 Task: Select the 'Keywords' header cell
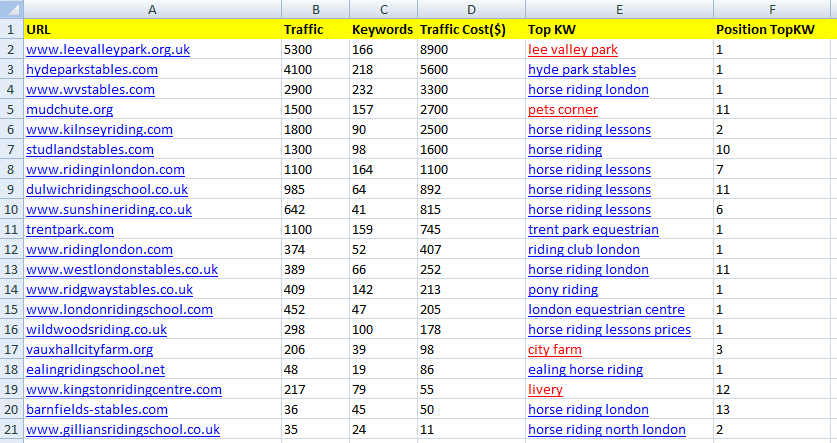pos(383,29)
